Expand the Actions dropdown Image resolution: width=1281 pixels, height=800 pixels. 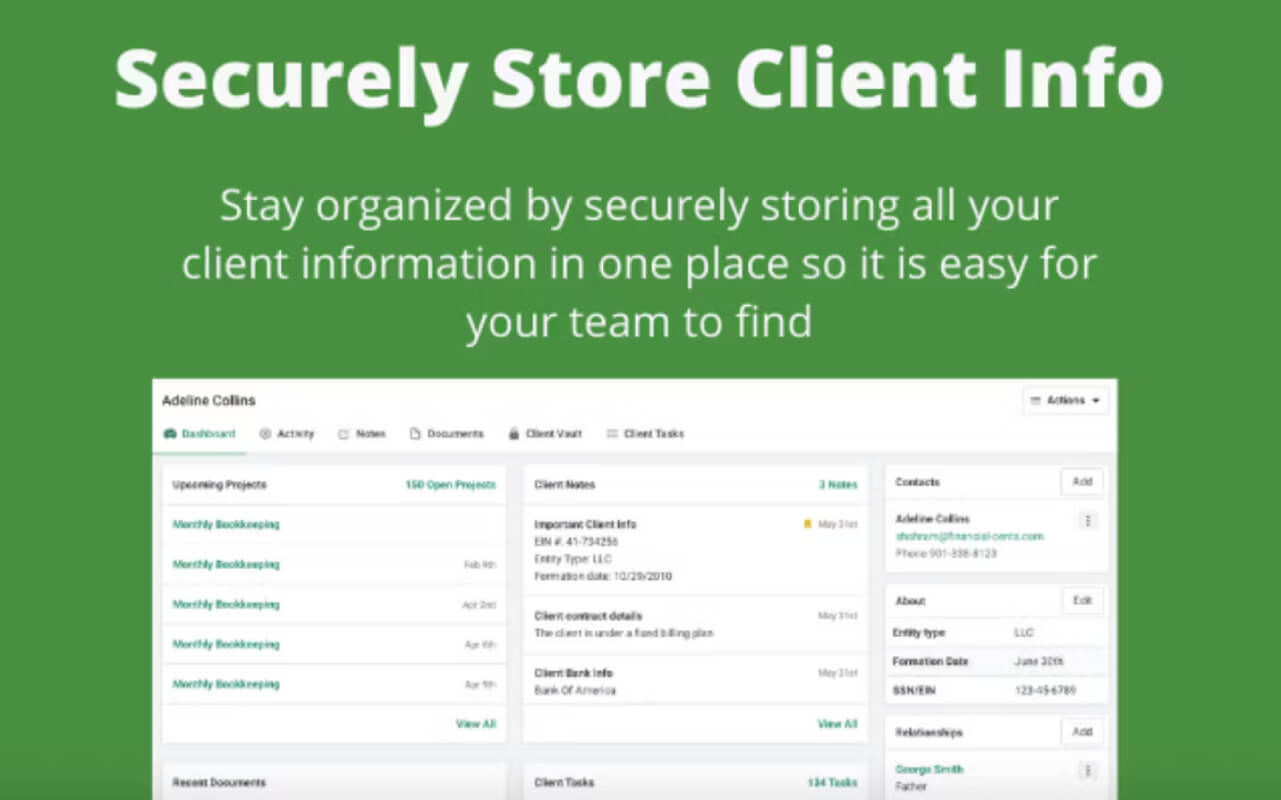[x=1065, y=400]
